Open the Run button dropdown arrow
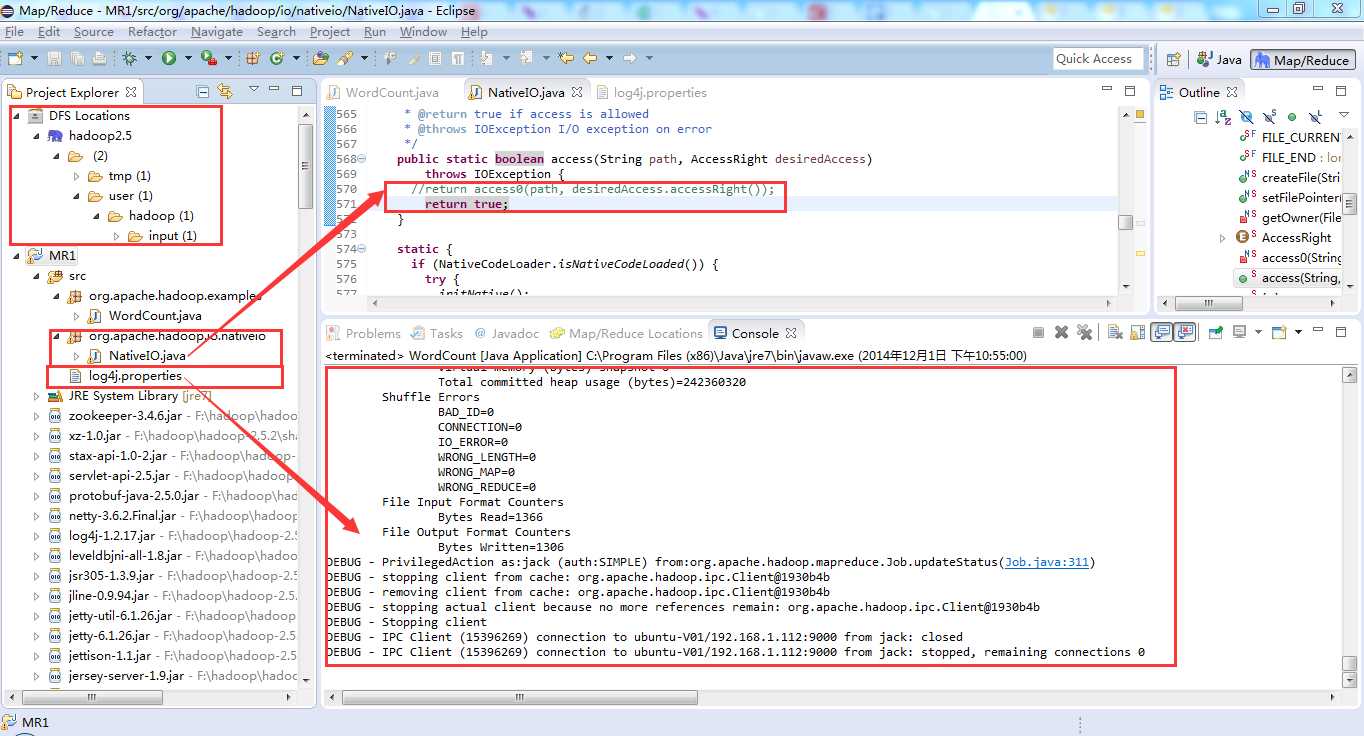 click(x=188, y=58)
